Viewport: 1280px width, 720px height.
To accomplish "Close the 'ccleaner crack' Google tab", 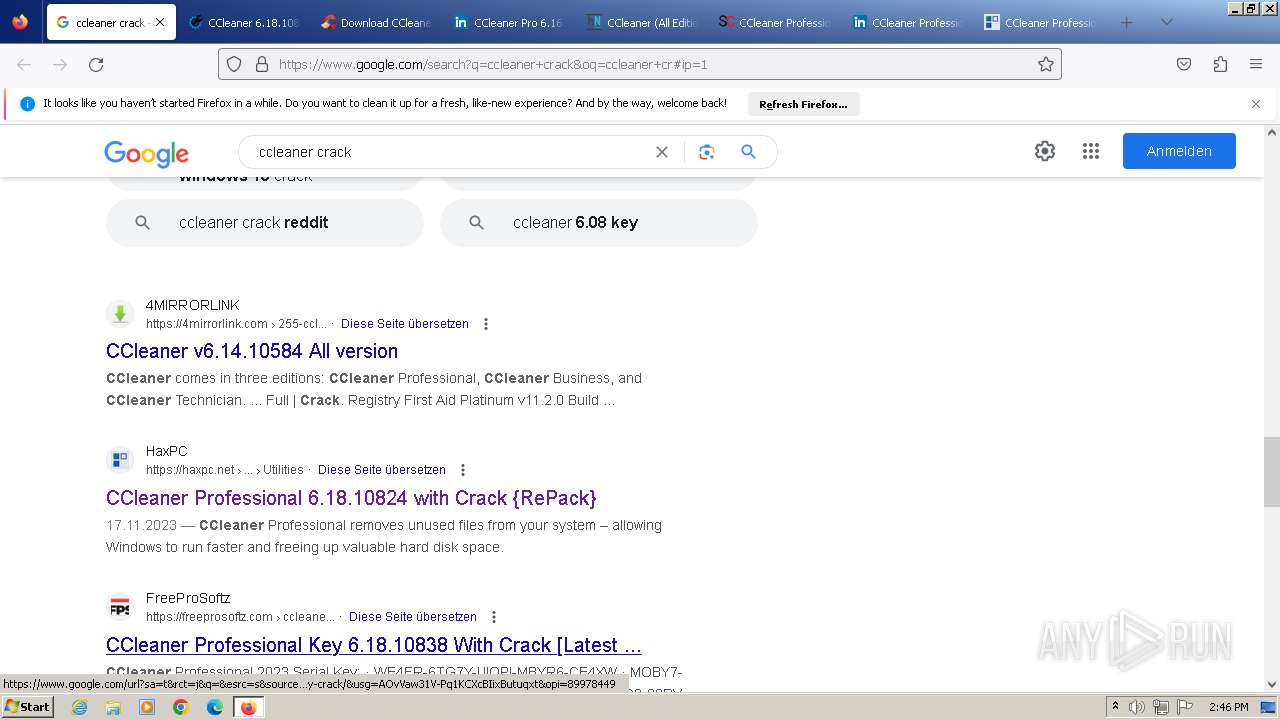I will click(x=160, y=22).
